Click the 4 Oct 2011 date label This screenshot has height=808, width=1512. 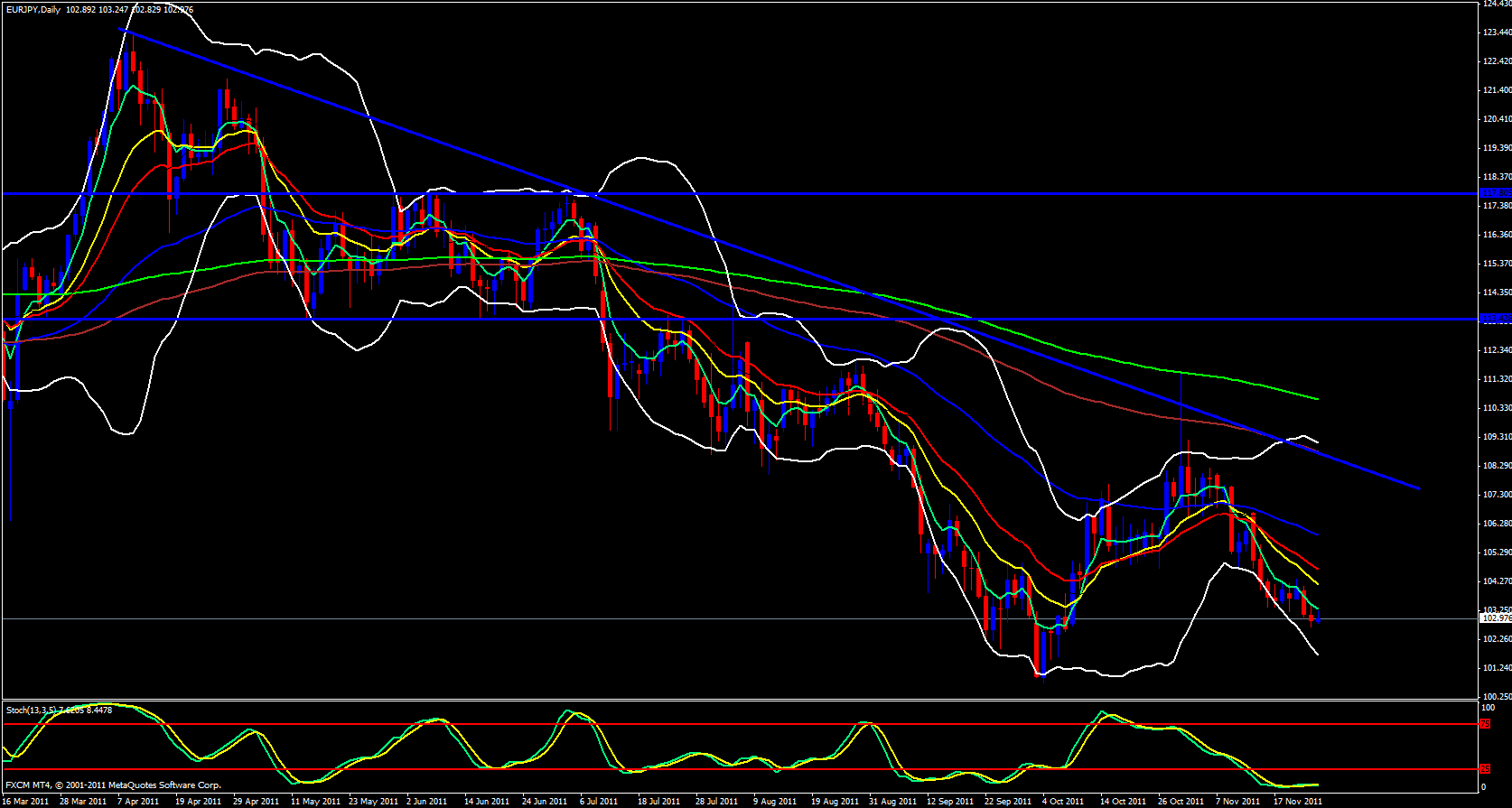tap(1063, 801)
